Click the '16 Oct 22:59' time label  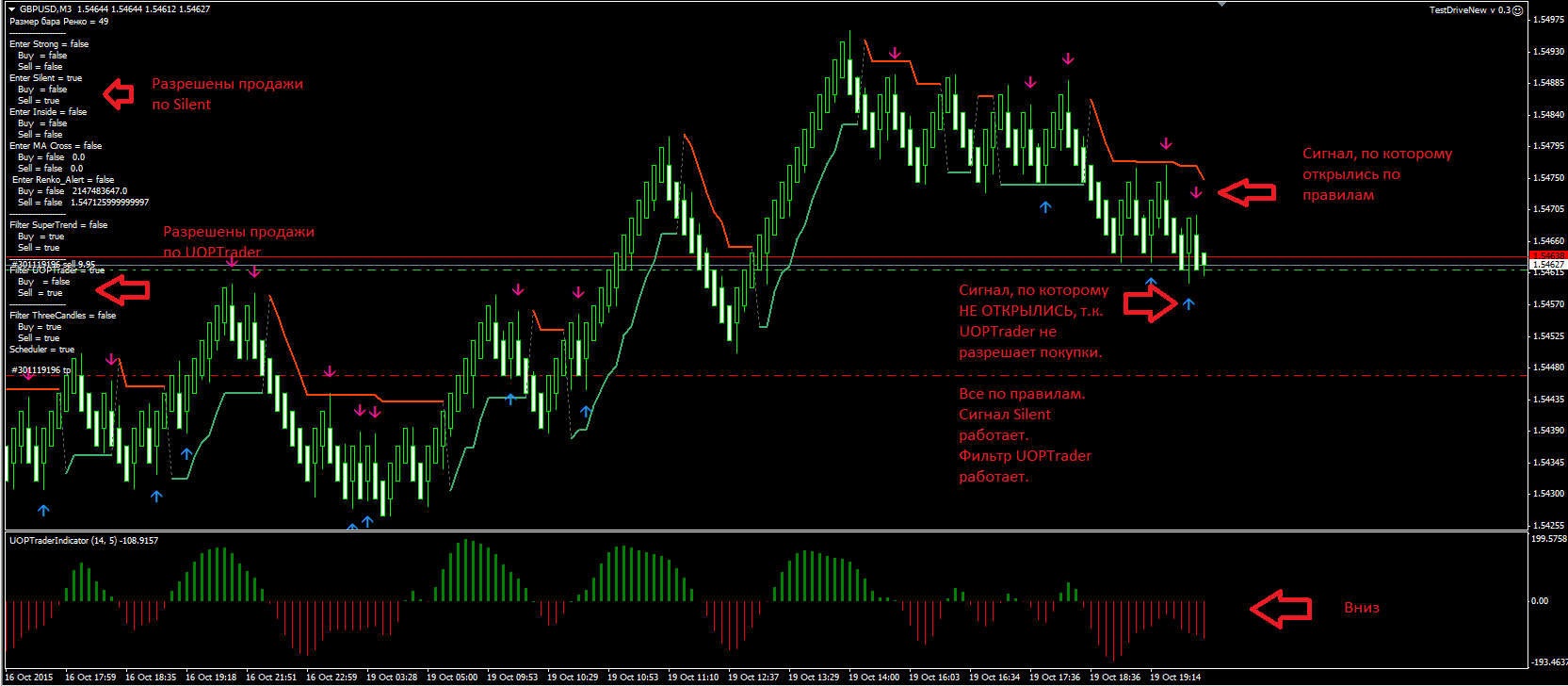pyautogui.click(x=331, y=678)
